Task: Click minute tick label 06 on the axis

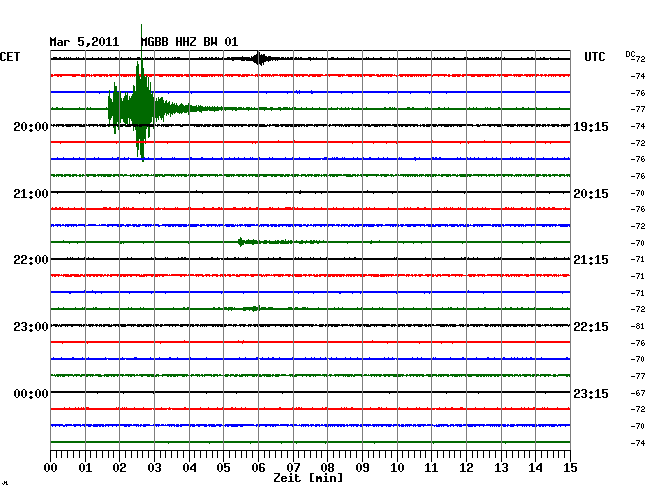Action: 258,467
